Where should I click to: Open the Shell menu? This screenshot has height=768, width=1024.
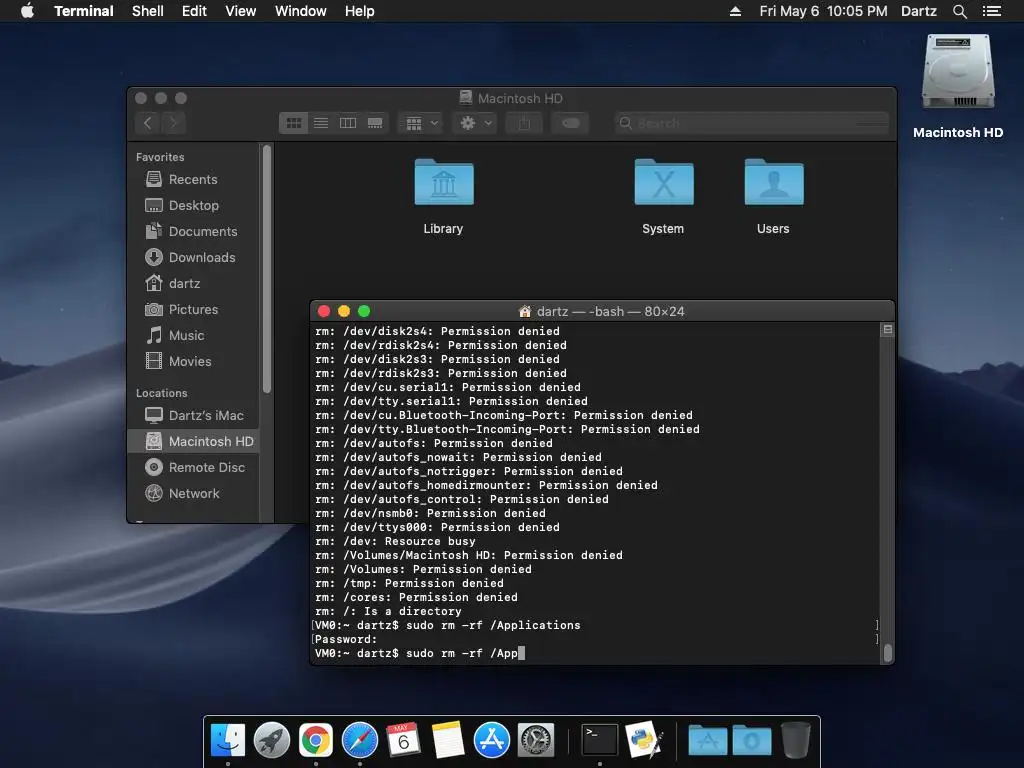pyautogui.click(x=148, y=11)
